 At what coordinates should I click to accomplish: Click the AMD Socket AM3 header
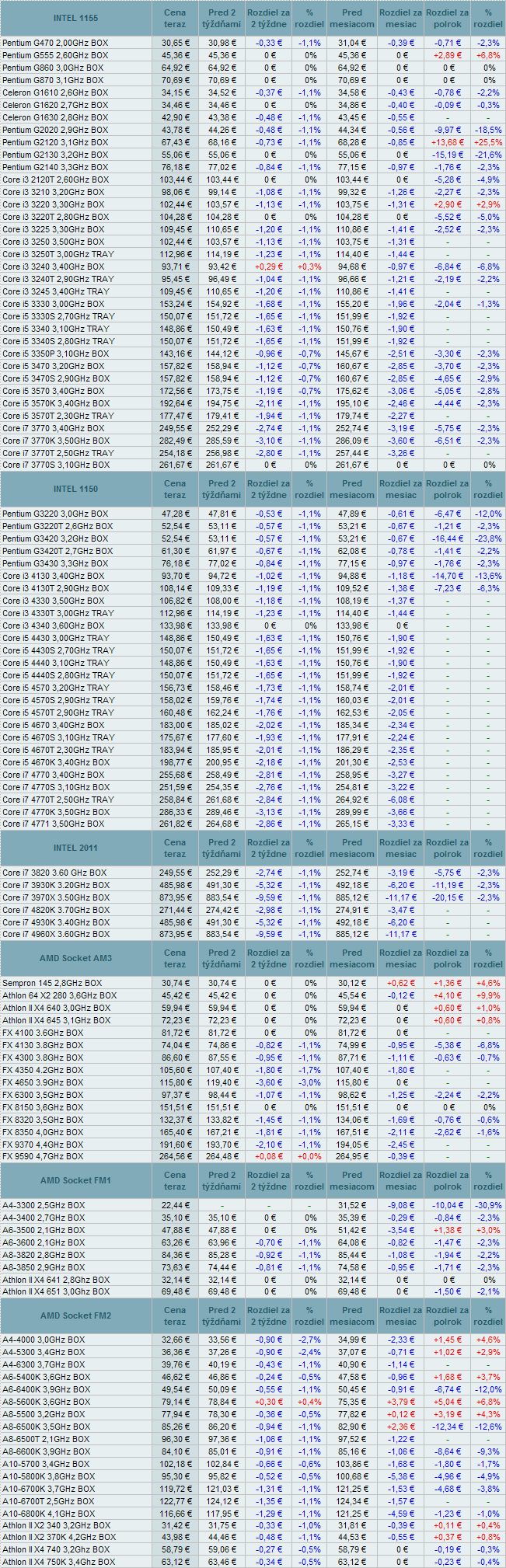click(76, 958)
